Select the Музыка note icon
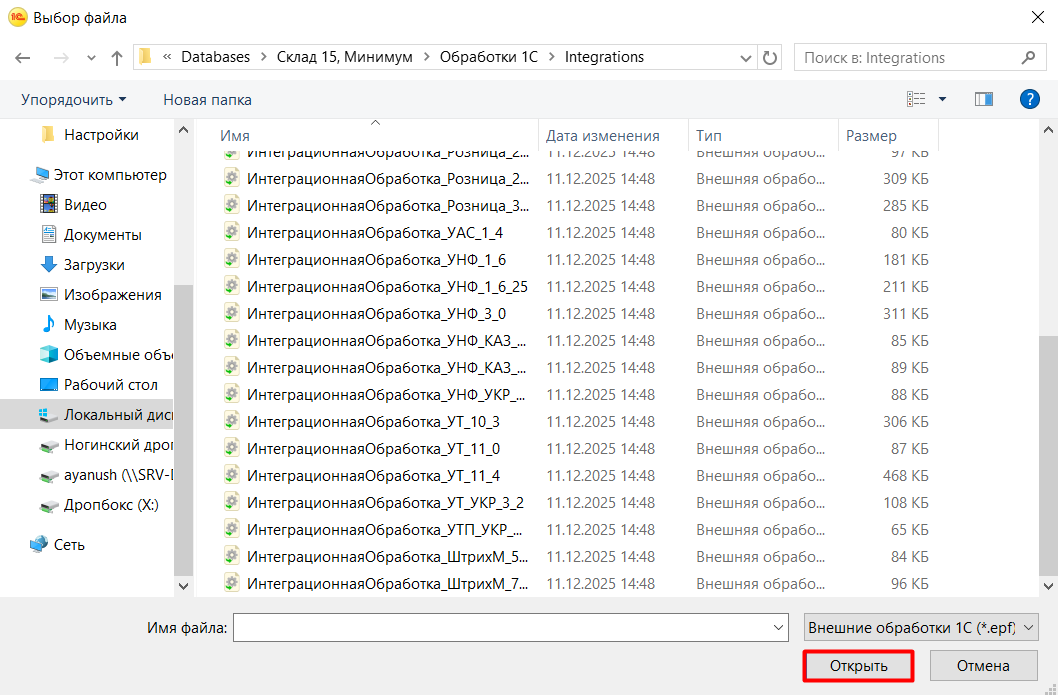This screenshot has width=1058, height=695. point(49,325)
